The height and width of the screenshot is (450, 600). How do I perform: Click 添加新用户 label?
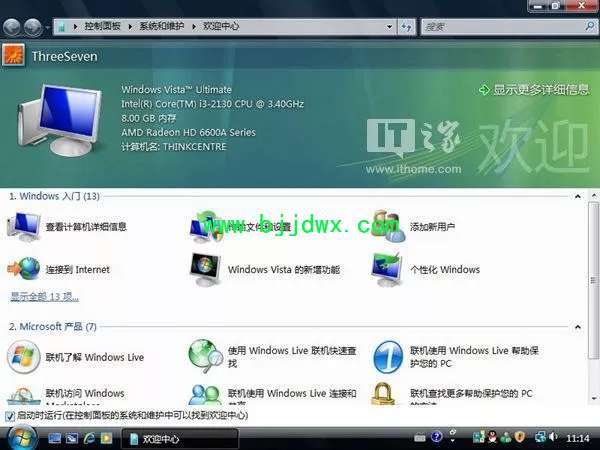click(x=432, y=227)
